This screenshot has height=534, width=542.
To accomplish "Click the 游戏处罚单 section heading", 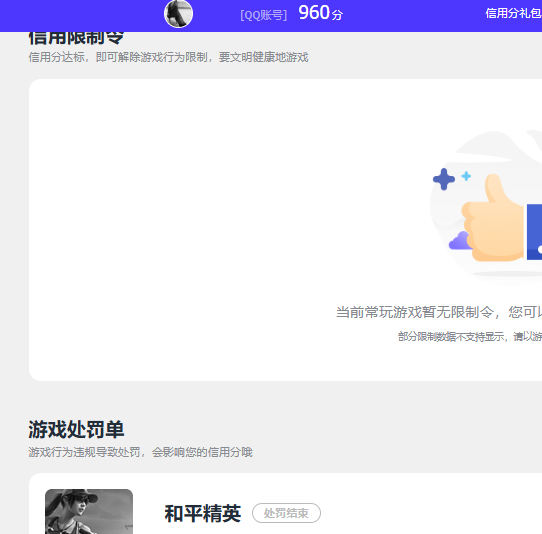I will point(76,430).
